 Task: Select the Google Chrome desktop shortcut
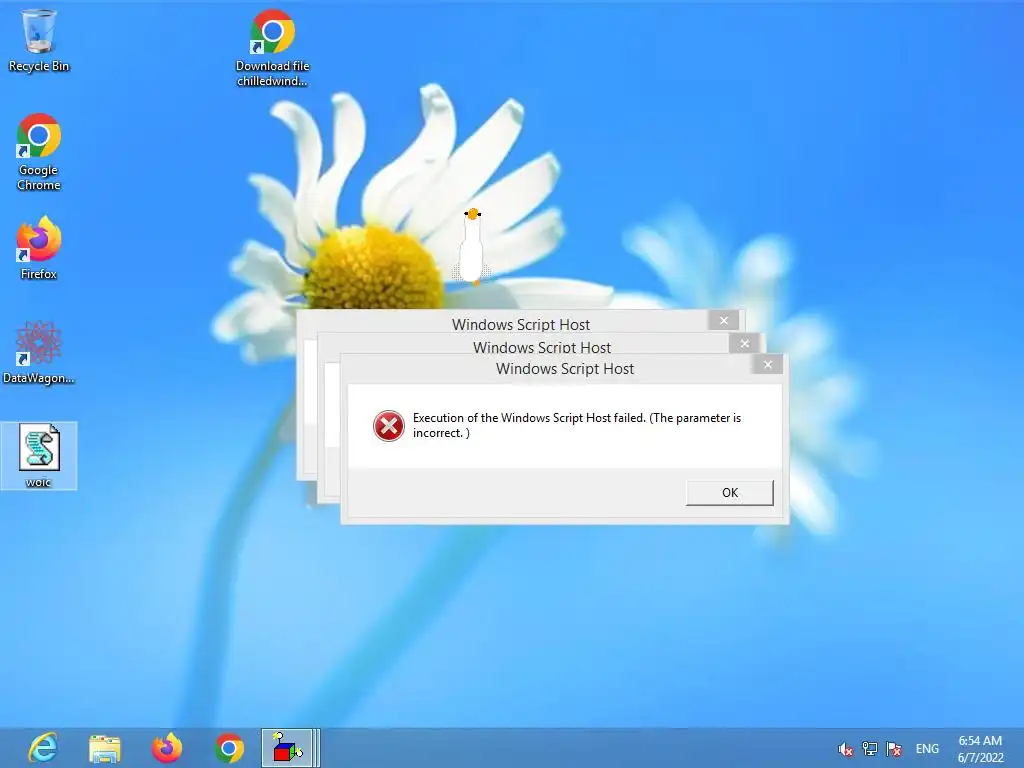point(39,152)
